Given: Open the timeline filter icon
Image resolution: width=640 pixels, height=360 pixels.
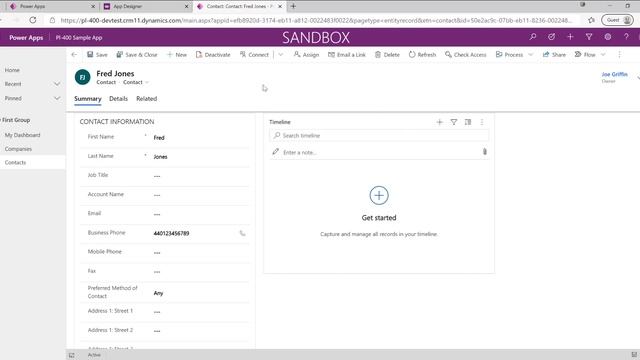Looking at the screenshot, I should [x=453, y=122].
